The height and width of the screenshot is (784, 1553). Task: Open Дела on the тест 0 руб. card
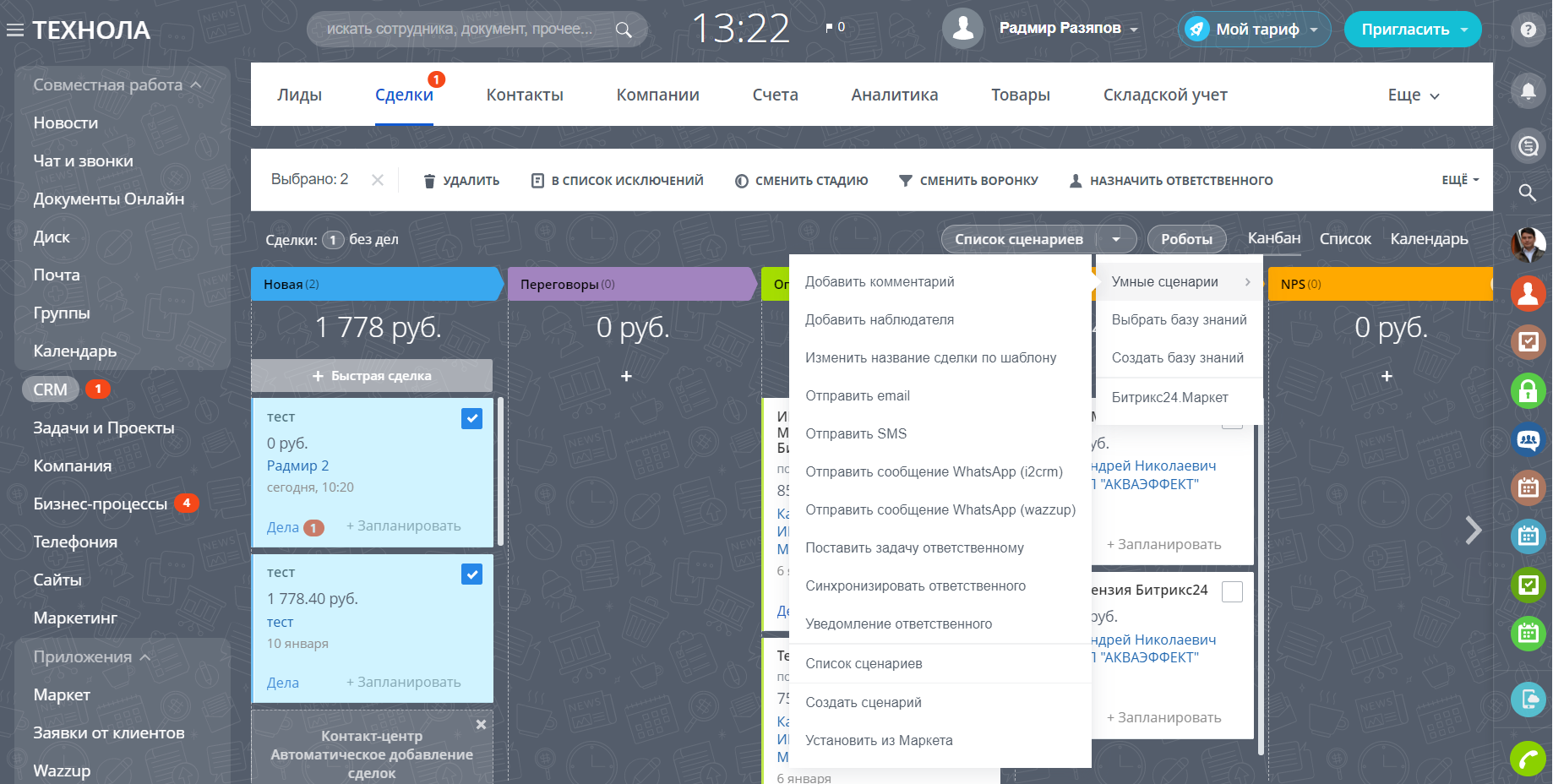point(282,528)
